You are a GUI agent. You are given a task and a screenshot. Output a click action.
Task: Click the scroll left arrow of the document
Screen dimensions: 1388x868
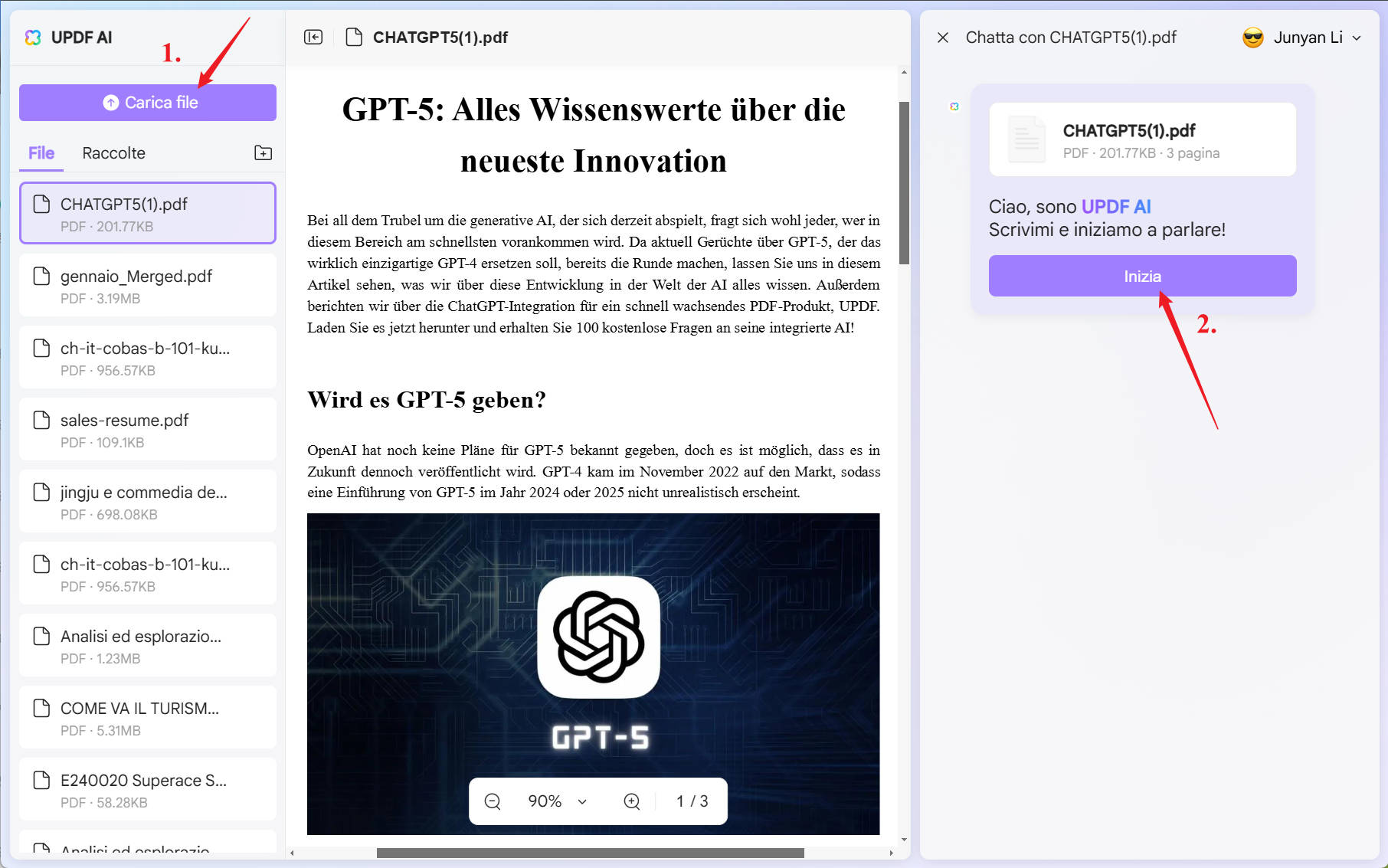pyautogui.click(x=292, y=853)
